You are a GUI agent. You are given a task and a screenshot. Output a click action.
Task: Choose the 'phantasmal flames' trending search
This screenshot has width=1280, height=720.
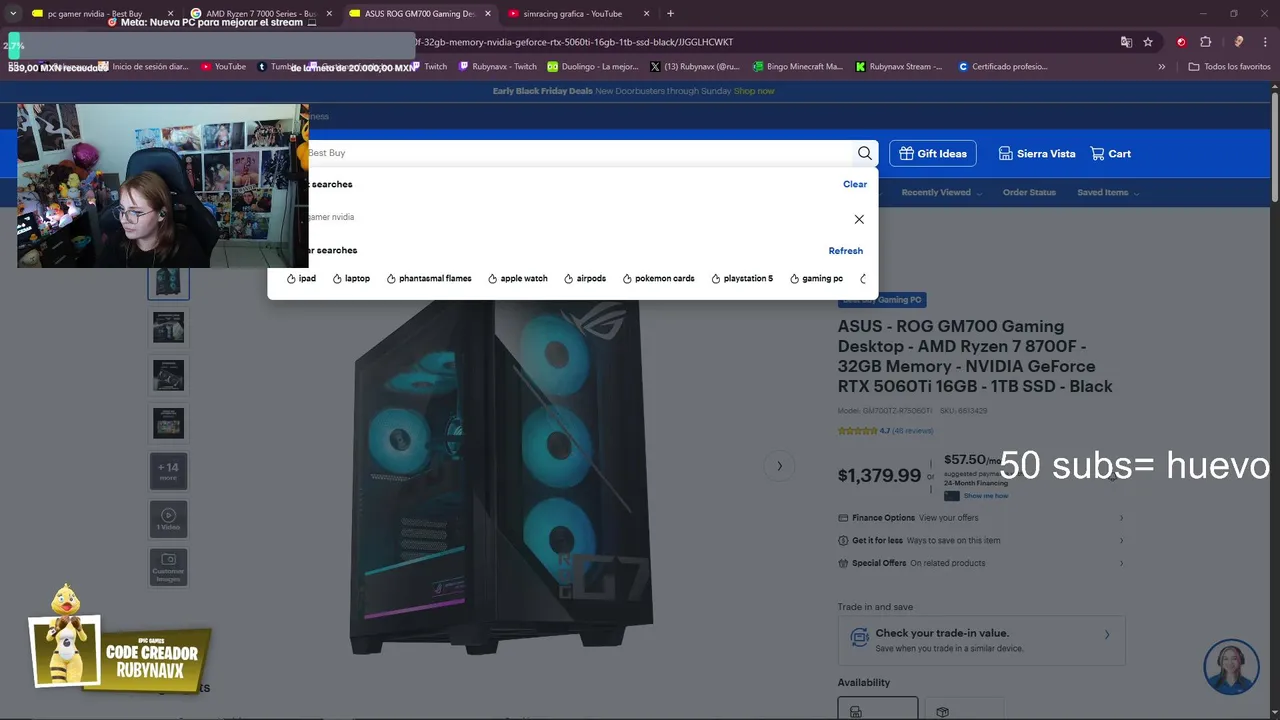(x=429, y=279)
